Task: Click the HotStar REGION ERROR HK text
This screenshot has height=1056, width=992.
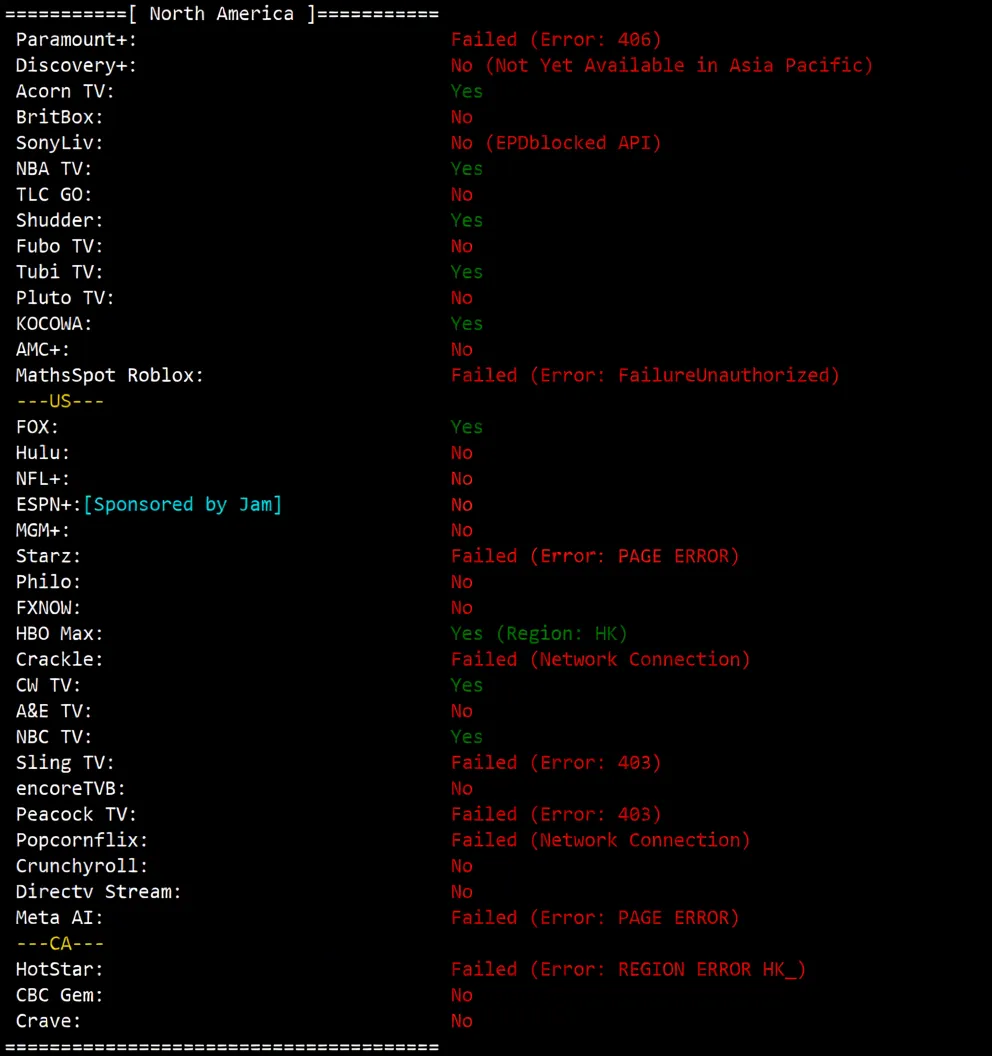Action: [628, 970]
